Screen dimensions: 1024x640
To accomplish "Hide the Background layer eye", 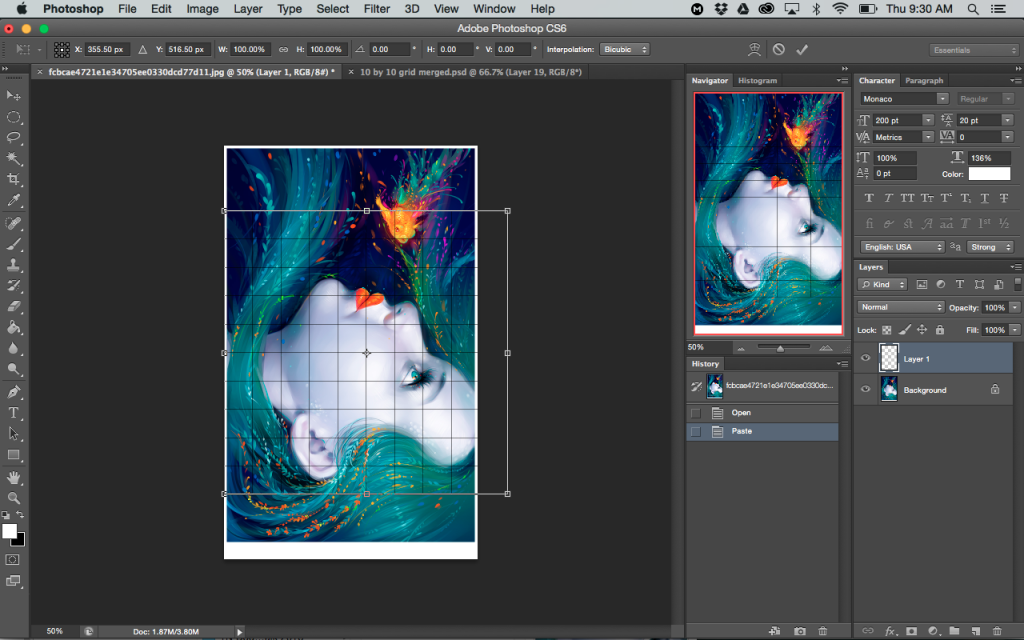I will pyautogui.click(x=865, y=389).
